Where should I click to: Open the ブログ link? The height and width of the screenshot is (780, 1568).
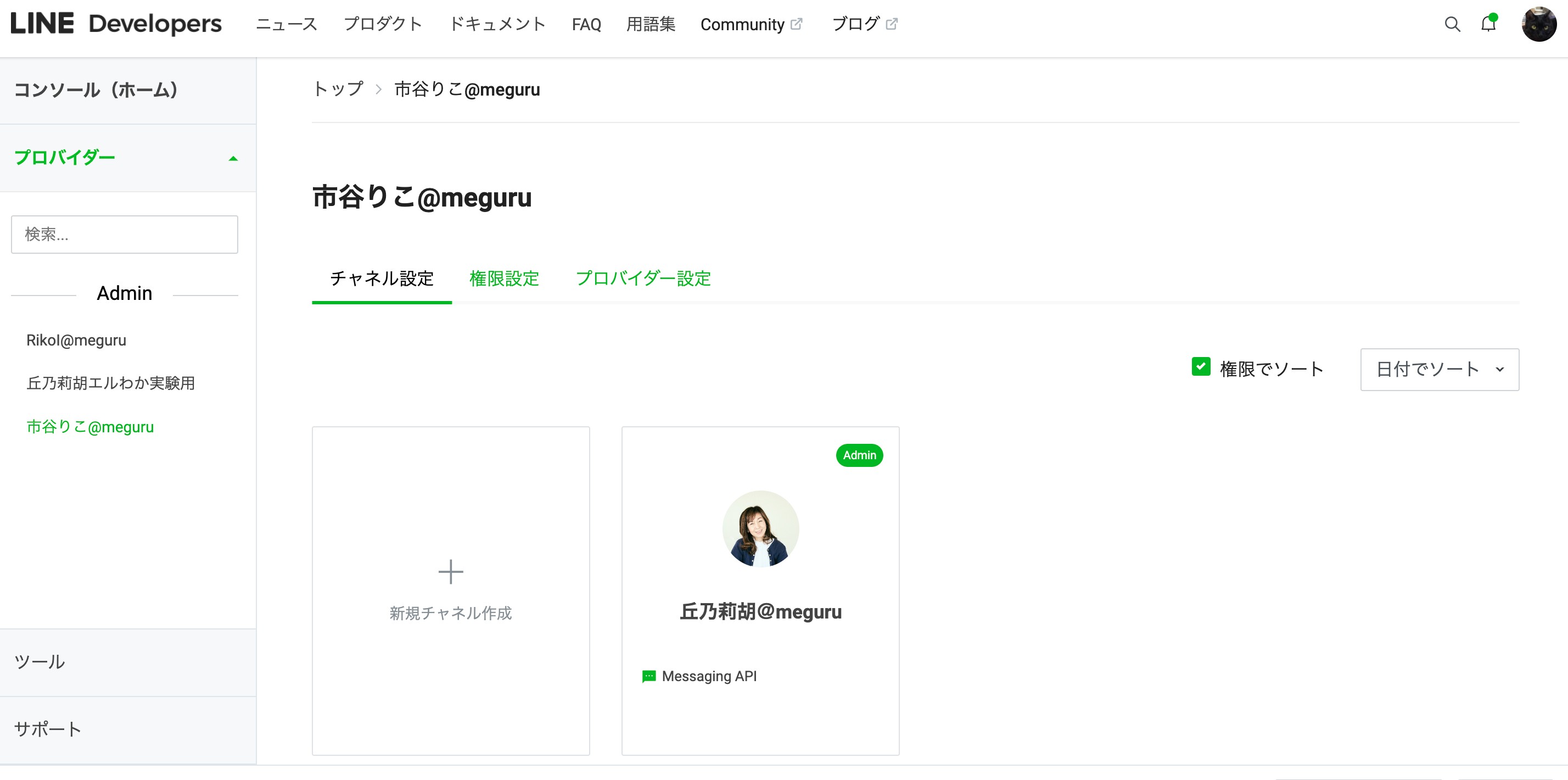(855, 24)
